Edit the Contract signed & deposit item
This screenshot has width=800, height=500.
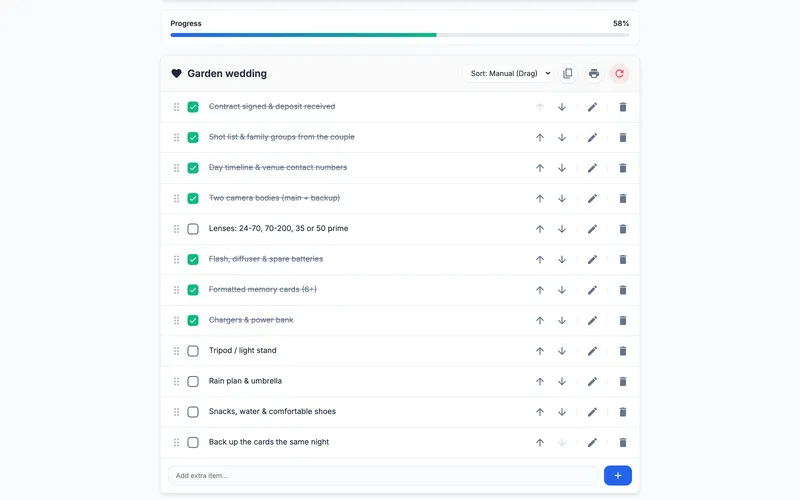pos(592,107)
